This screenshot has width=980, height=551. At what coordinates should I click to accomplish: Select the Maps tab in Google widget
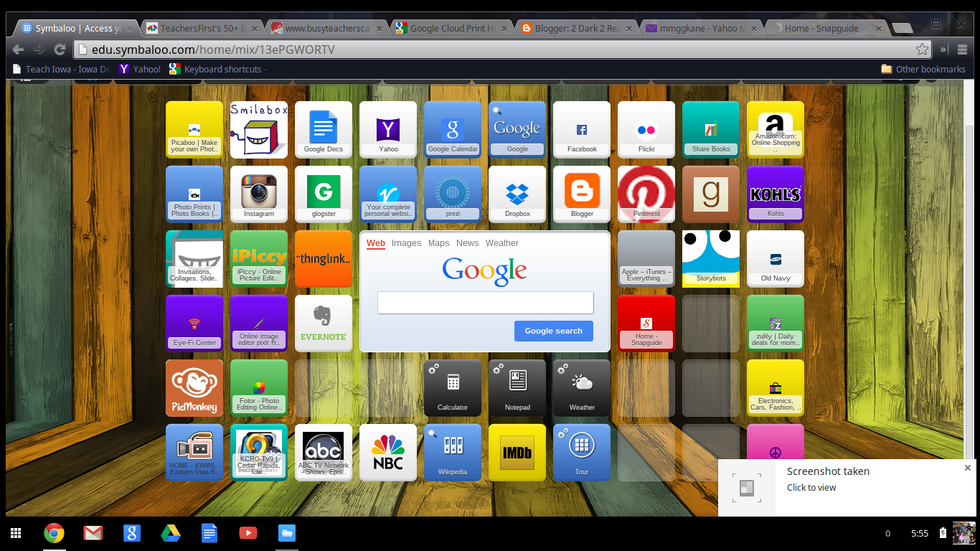(x=439, y=243)
